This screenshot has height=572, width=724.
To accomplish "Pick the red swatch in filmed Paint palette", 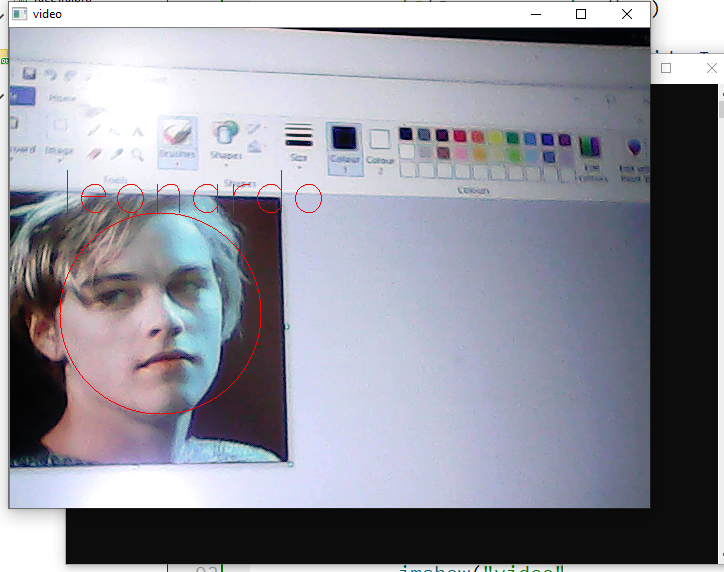I will [459, 136].
